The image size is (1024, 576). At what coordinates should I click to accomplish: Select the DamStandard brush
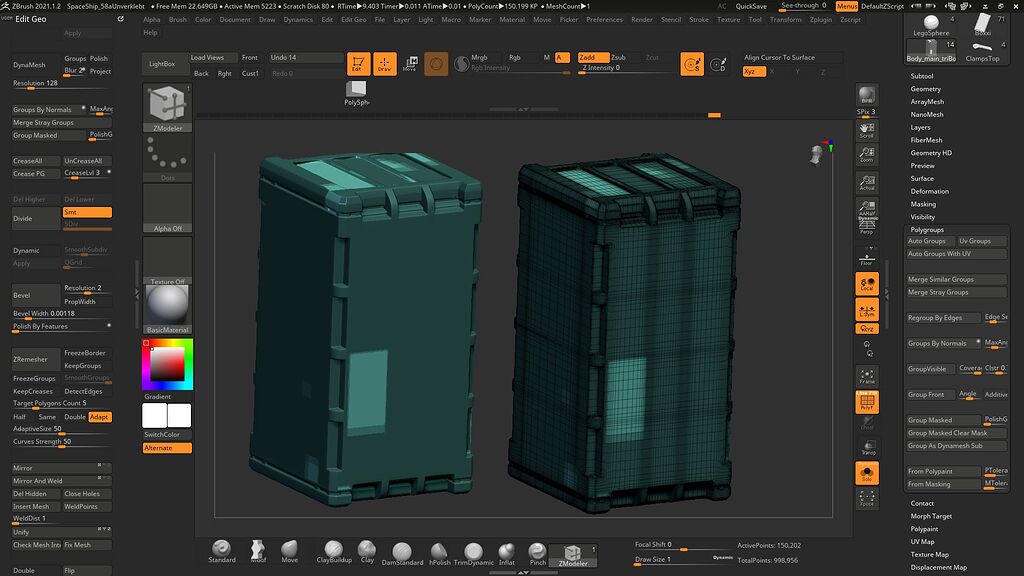[404, 551]
